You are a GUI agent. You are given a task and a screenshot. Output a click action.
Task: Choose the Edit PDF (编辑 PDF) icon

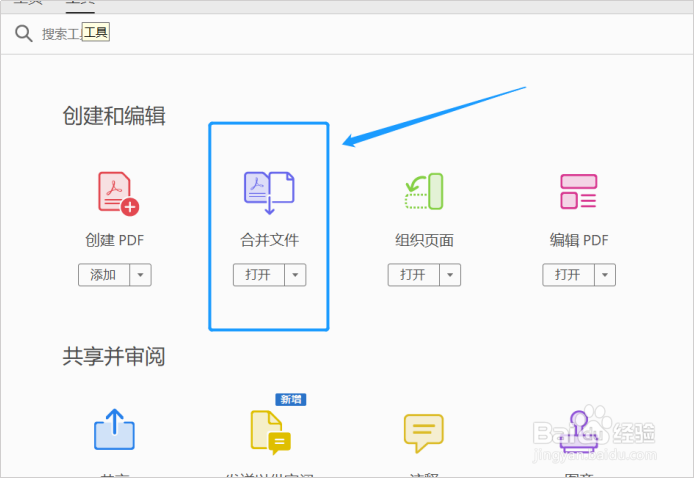coord(578,191)
